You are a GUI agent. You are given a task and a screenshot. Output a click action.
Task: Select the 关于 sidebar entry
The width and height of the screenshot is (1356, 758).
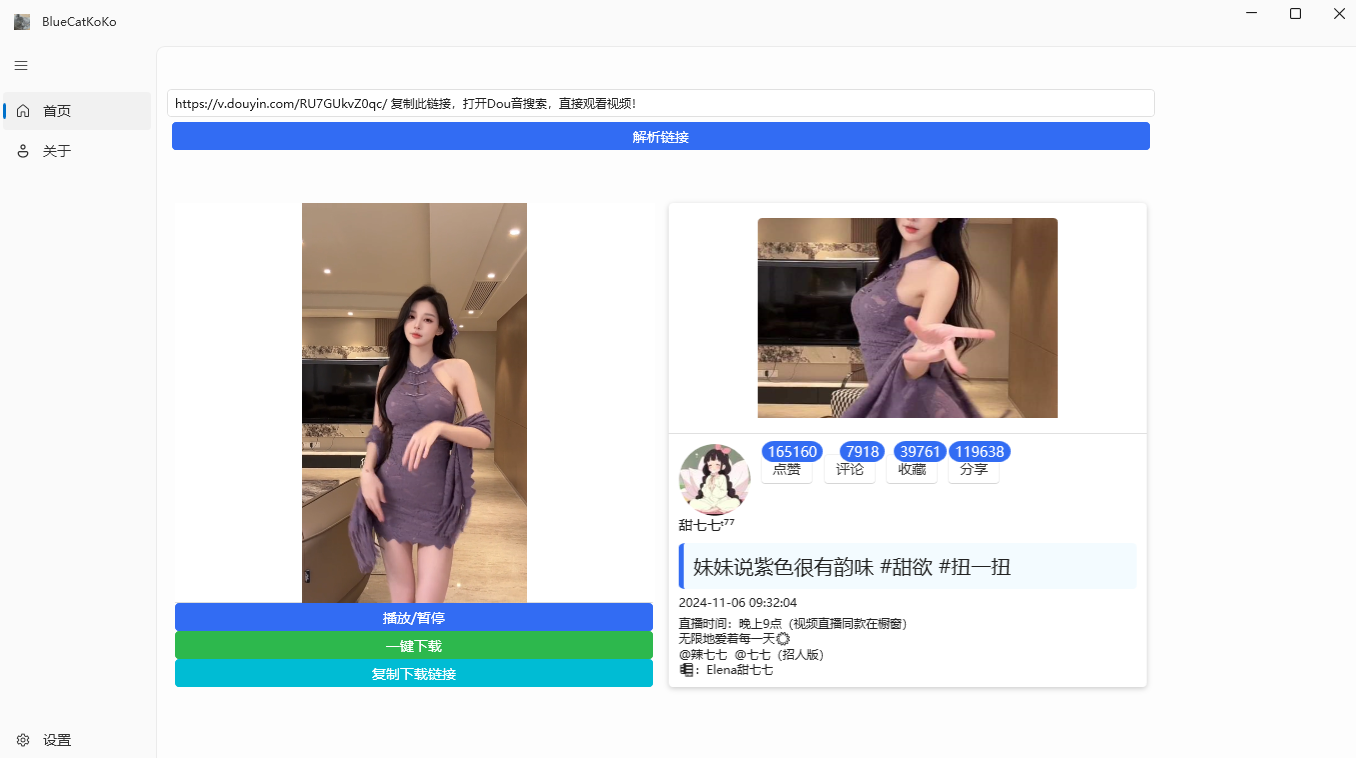(55, 150)
